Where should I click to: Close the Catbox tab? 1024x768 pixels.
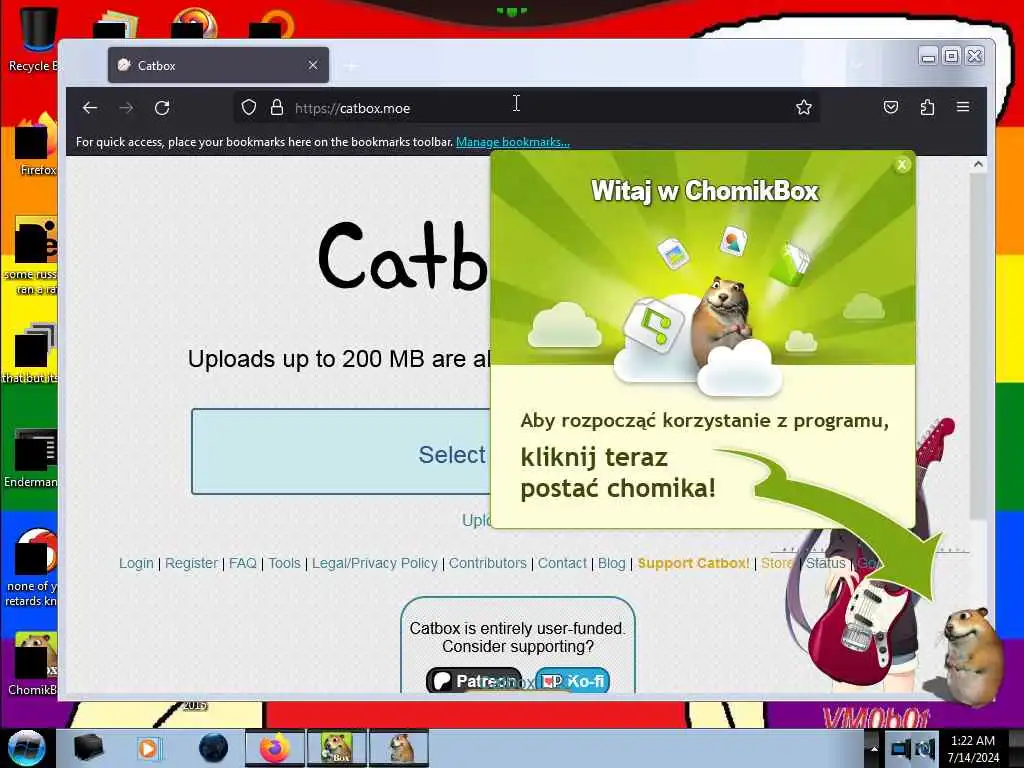coord(313,65)
